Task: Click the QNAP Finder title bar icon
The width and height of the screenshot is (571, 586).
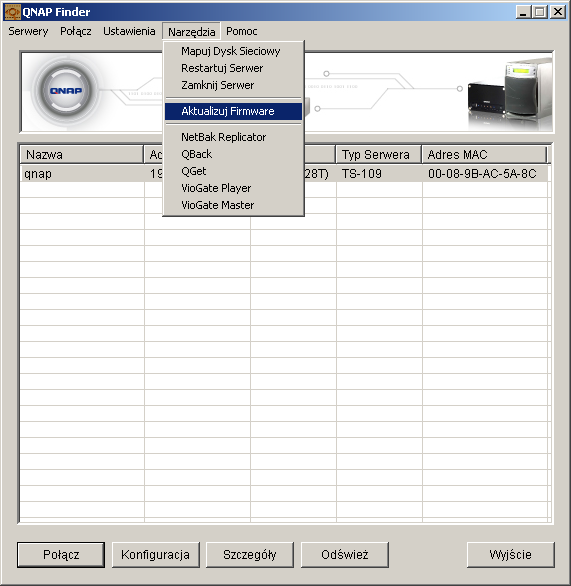Action: click(12, 12)
